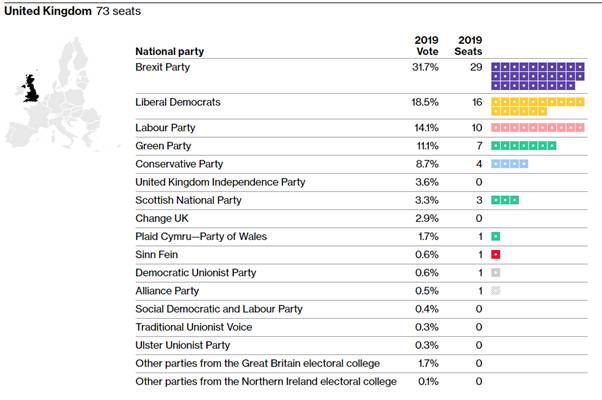
Task: Click the Plaid Cymru green seat square
Action: (x=495, y=236)
